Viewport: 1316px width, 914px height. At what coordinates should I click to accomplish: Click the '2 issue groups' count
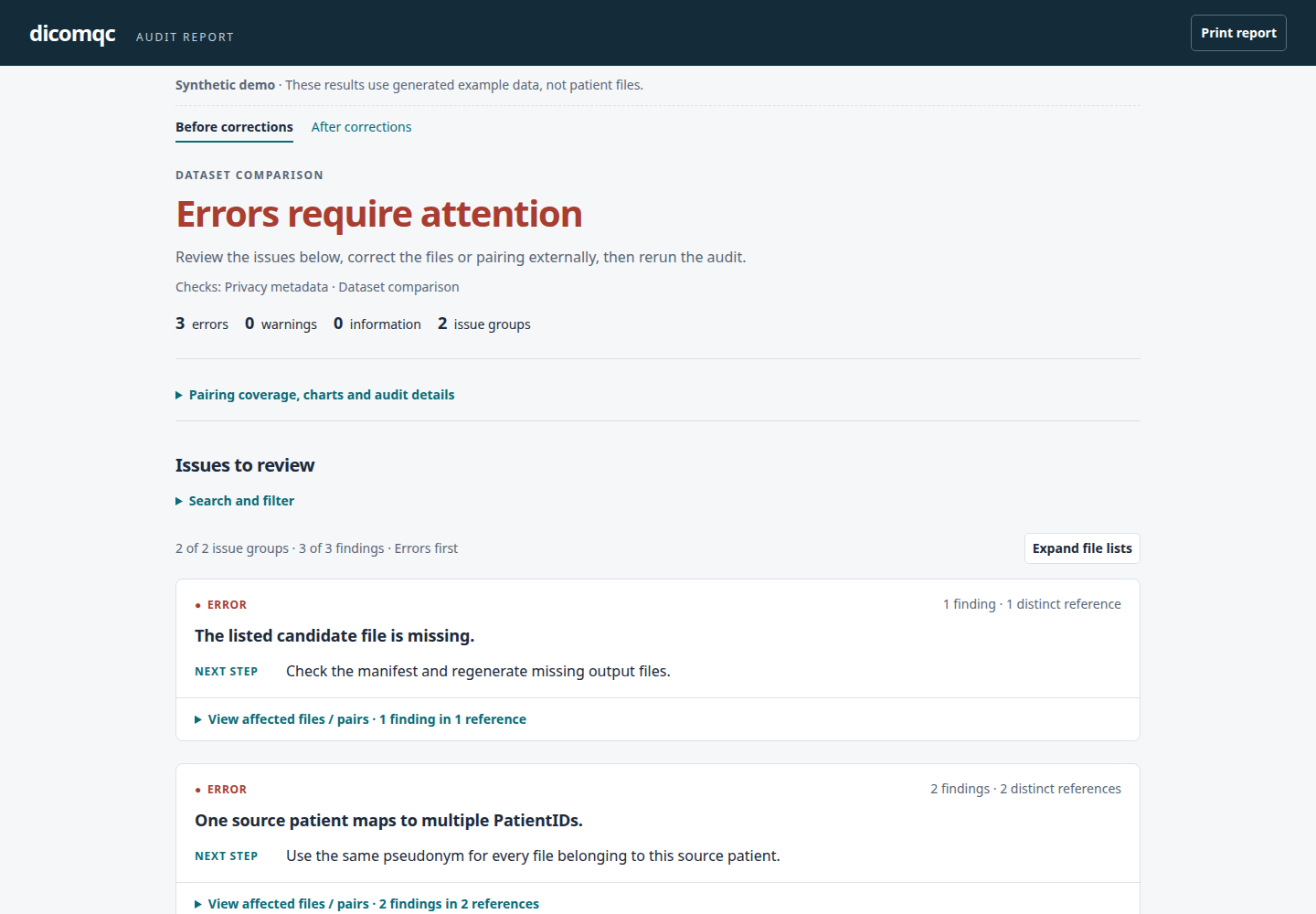484,324
